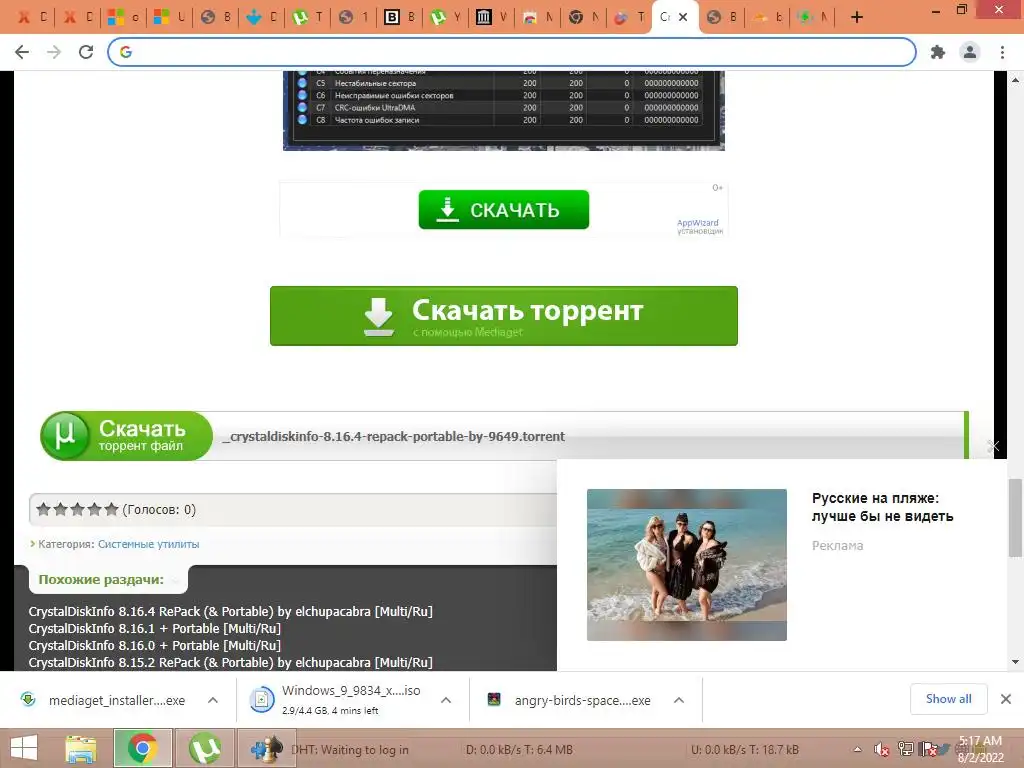Viewport: 1024px width, 768px height.
Task: Click the Похожие раздачи heading
Action: tap(101, 580)
